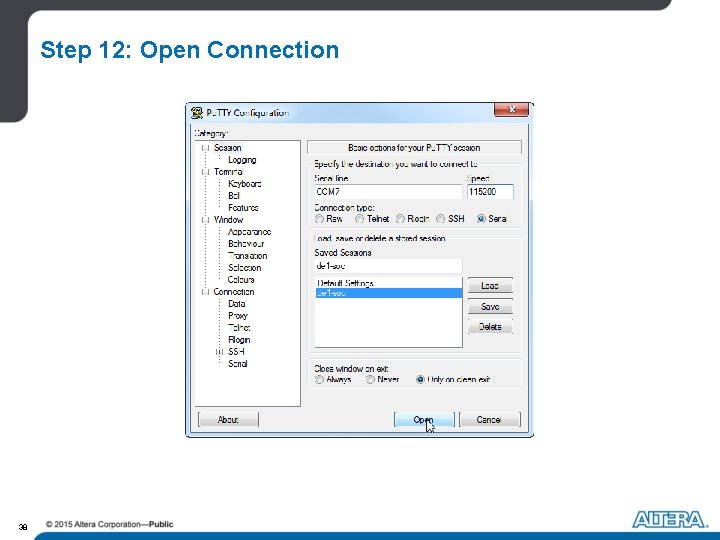The width and height of the screenshot is (720, 540).
Task: Expand the SSH tree node
Action: [x=219, y=352]
